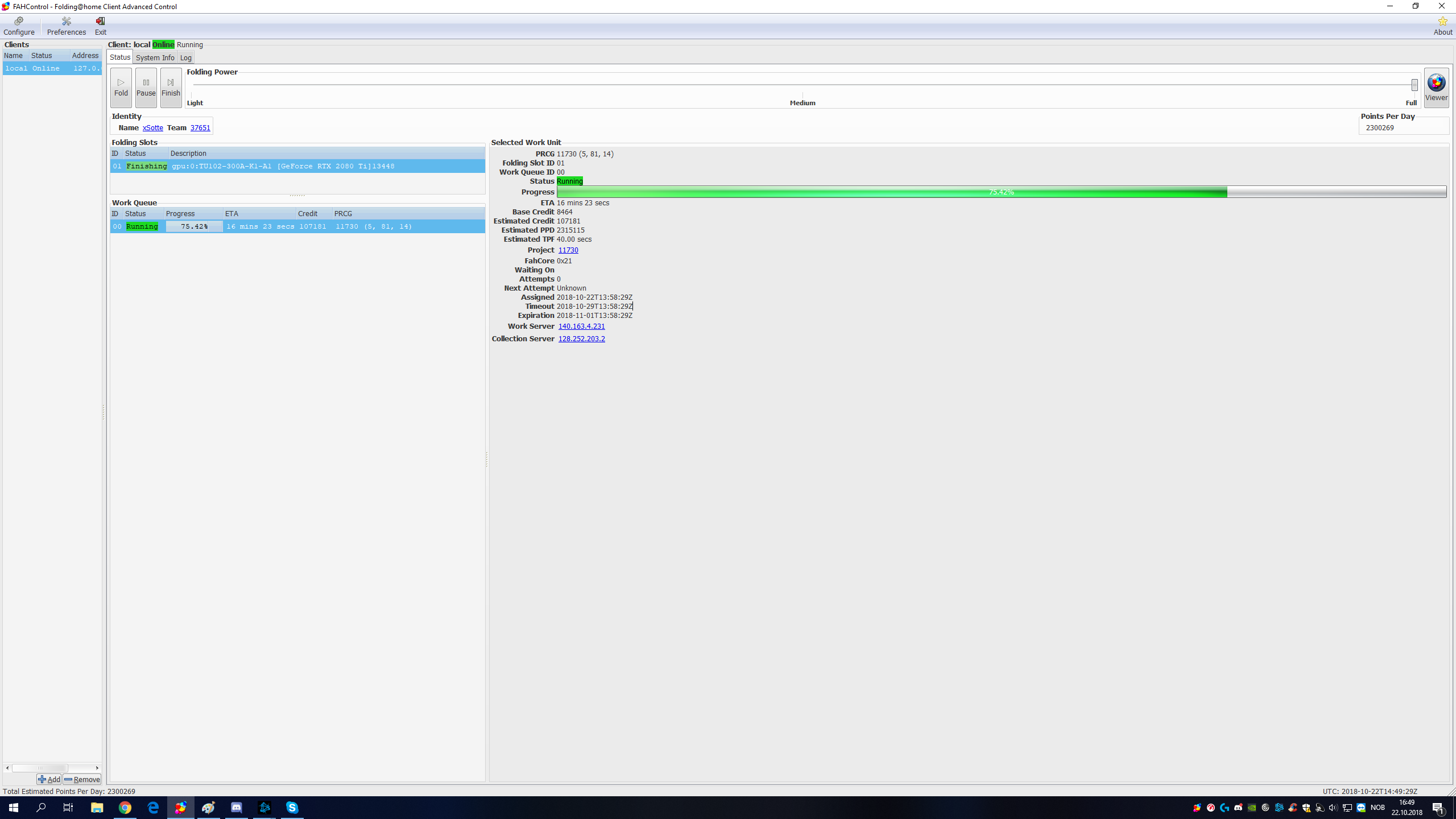Click the Fold play button

point(121,88)
